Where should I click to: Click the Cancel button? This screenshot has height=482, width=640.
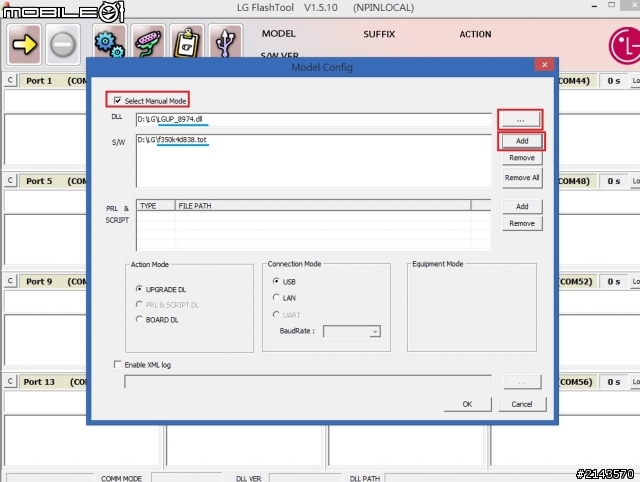522,404
